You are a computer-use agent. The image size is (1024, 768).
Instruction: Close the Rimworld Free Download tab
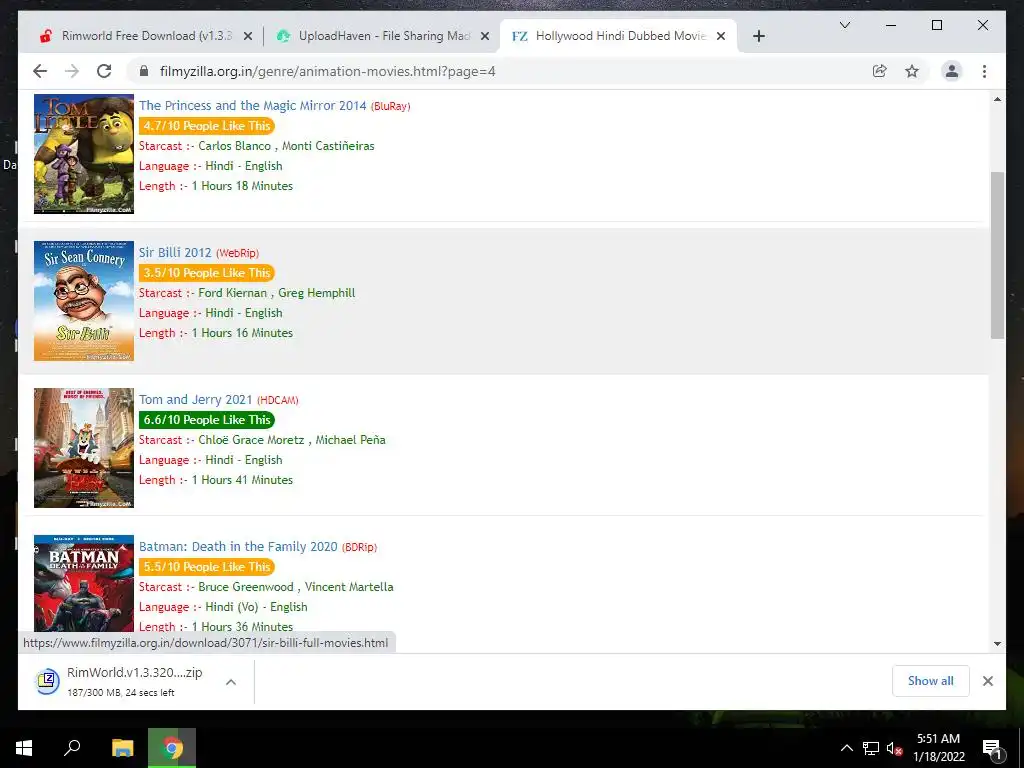click(x=248, y=37)
